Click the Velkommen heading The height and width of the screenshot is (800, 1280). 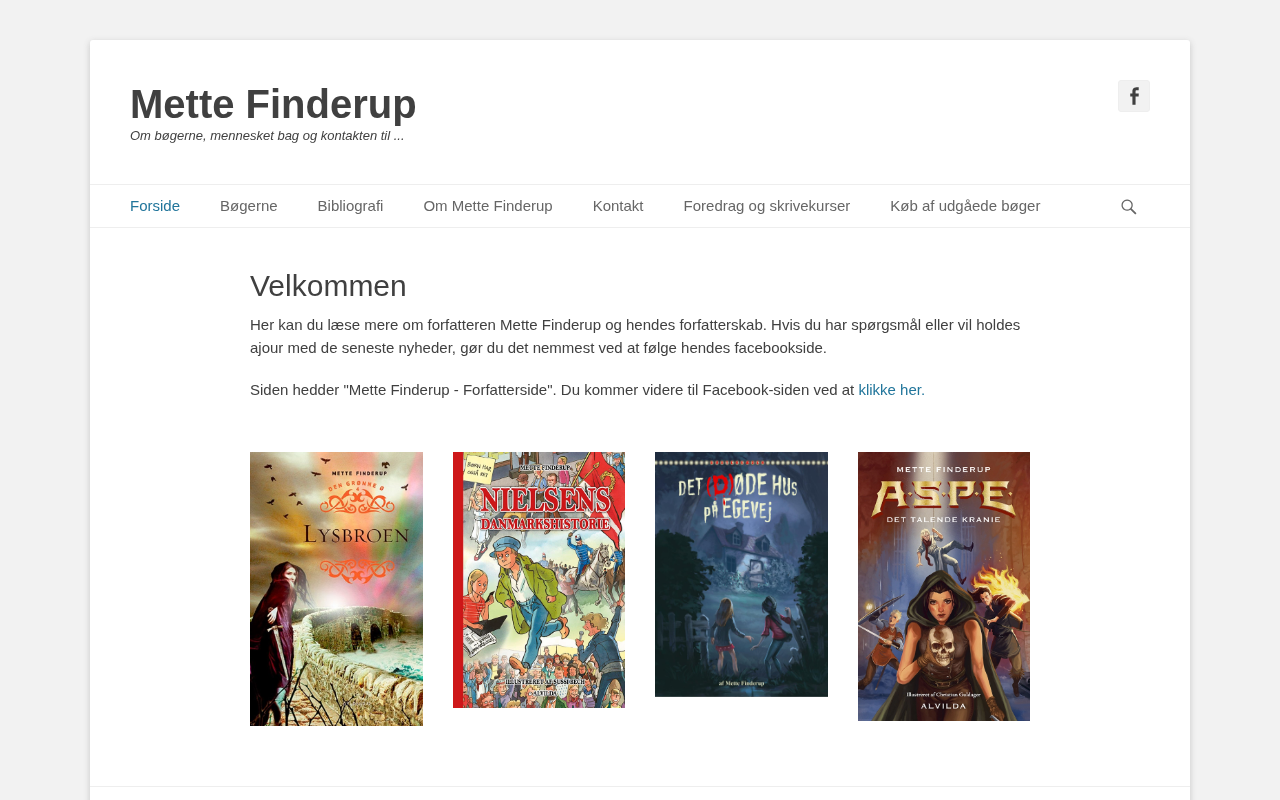[328, 286]
